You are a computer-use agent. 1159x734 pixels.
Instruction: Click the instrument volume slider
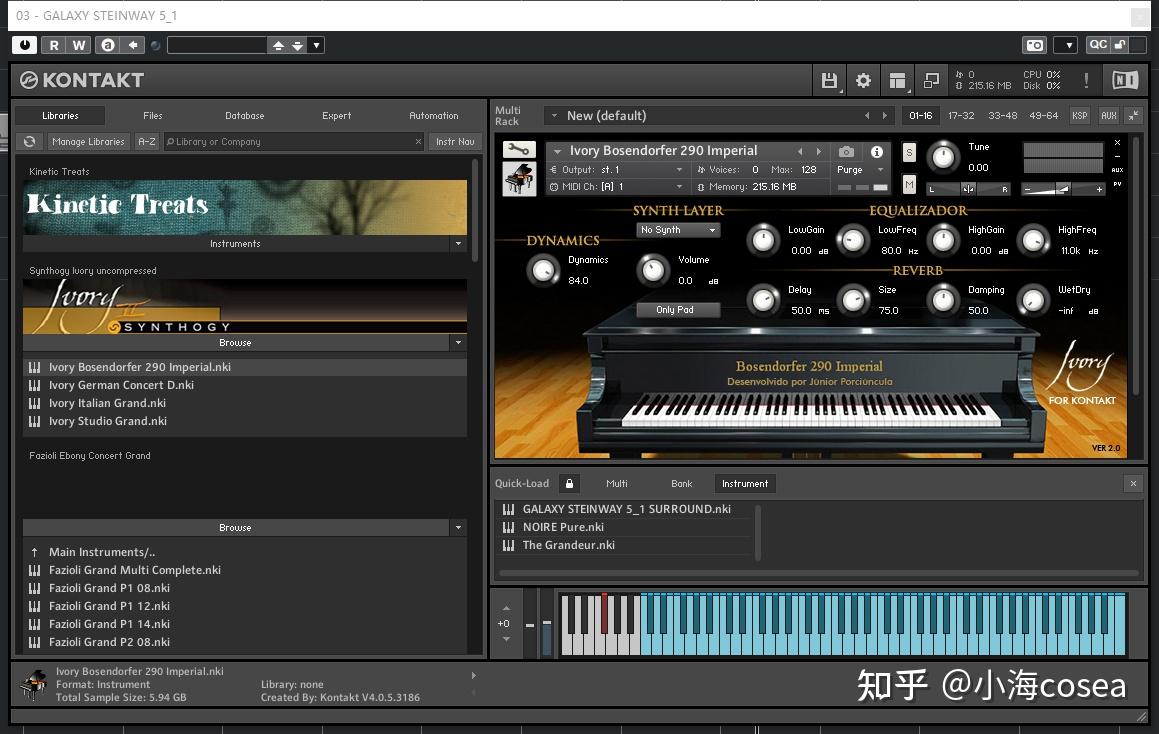(x=1064, y=189)
